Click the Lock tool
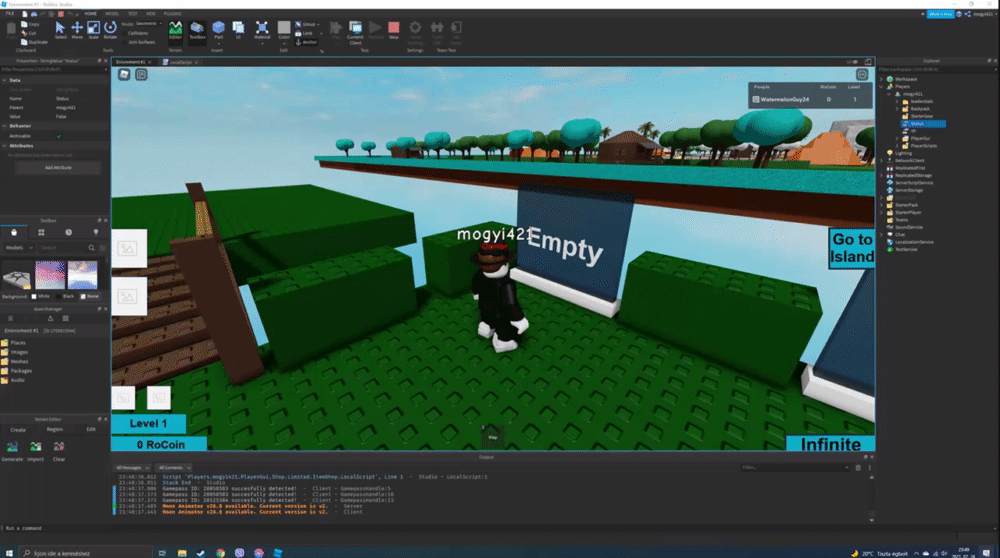This screenshot has width=1000, height=558. click(304, 33)
